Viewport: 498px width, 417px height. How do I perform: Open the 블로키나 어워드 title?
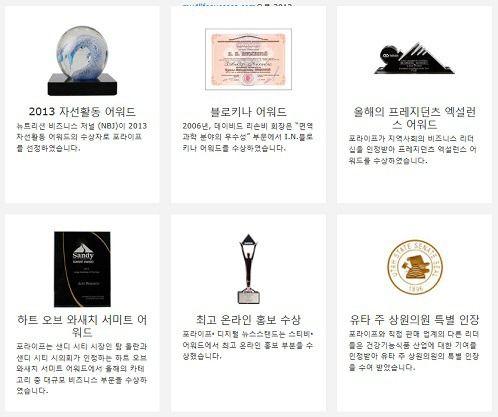249,111
